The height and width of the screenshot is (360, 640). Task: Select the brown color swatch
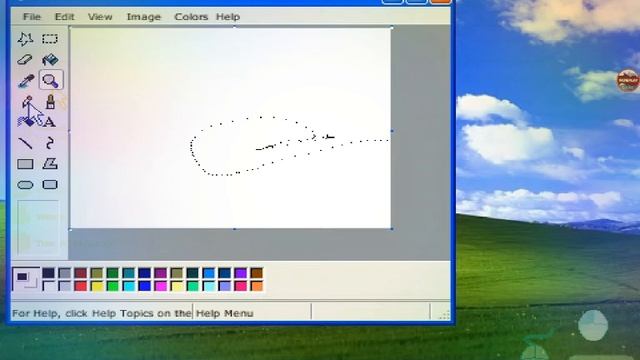257,273
